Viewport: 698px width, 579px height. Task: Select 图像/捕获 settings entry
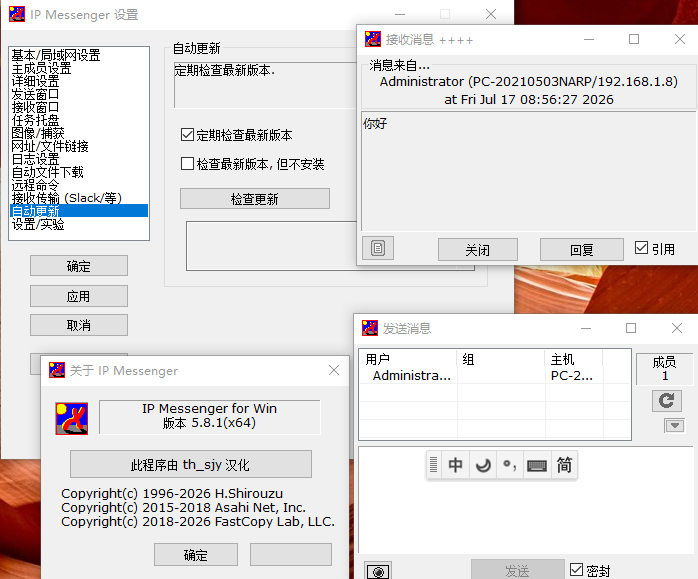tap(79, 133)
